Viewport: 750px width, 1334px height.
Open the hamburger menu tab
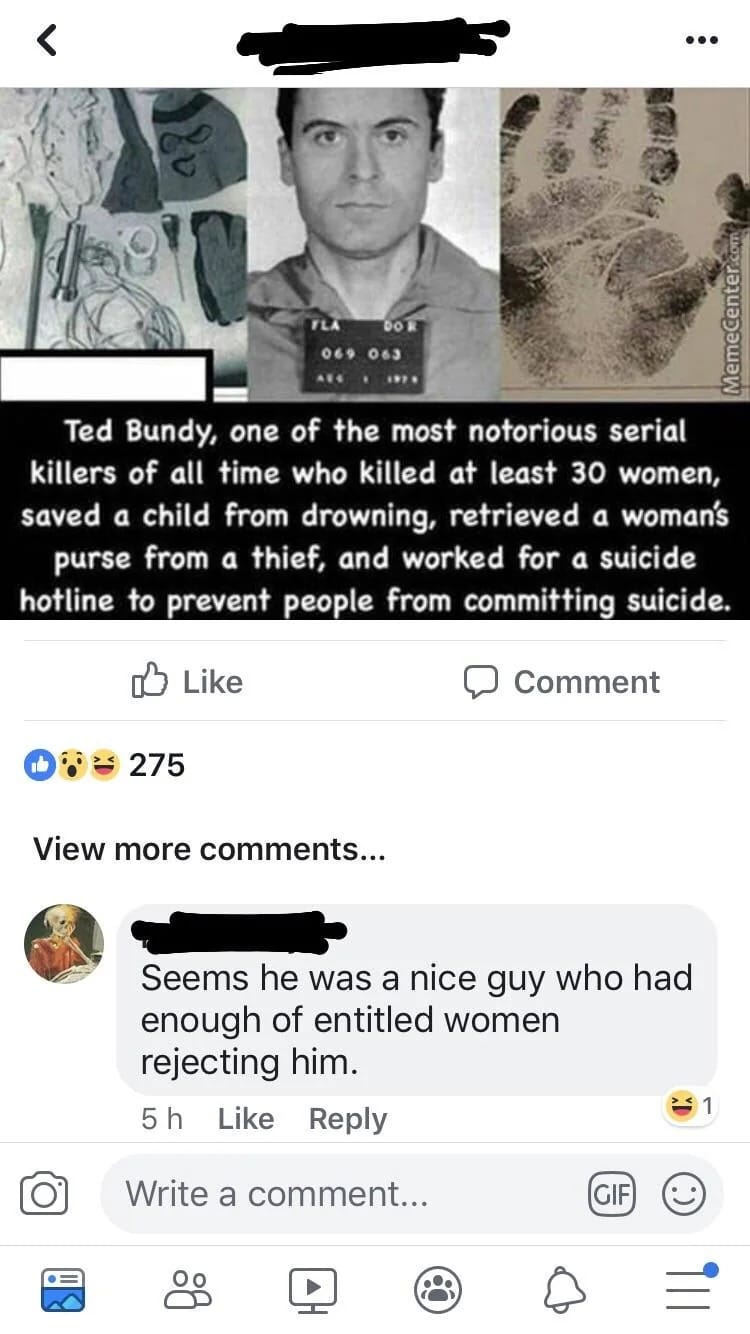[x=689, y=1288]
